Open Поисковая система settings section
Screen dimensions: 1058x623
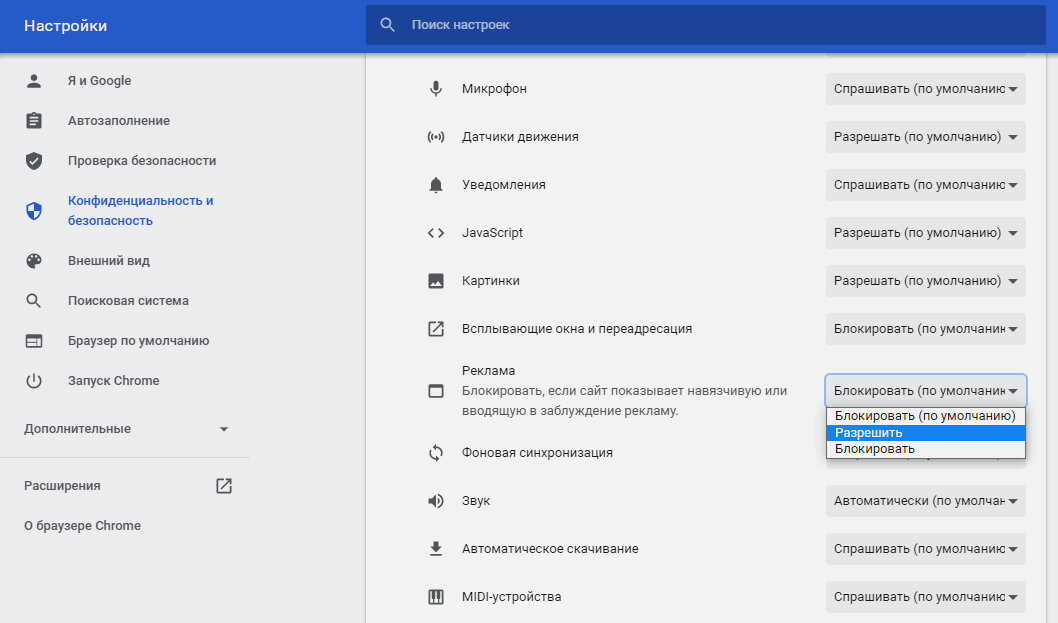tap(128, 301)
